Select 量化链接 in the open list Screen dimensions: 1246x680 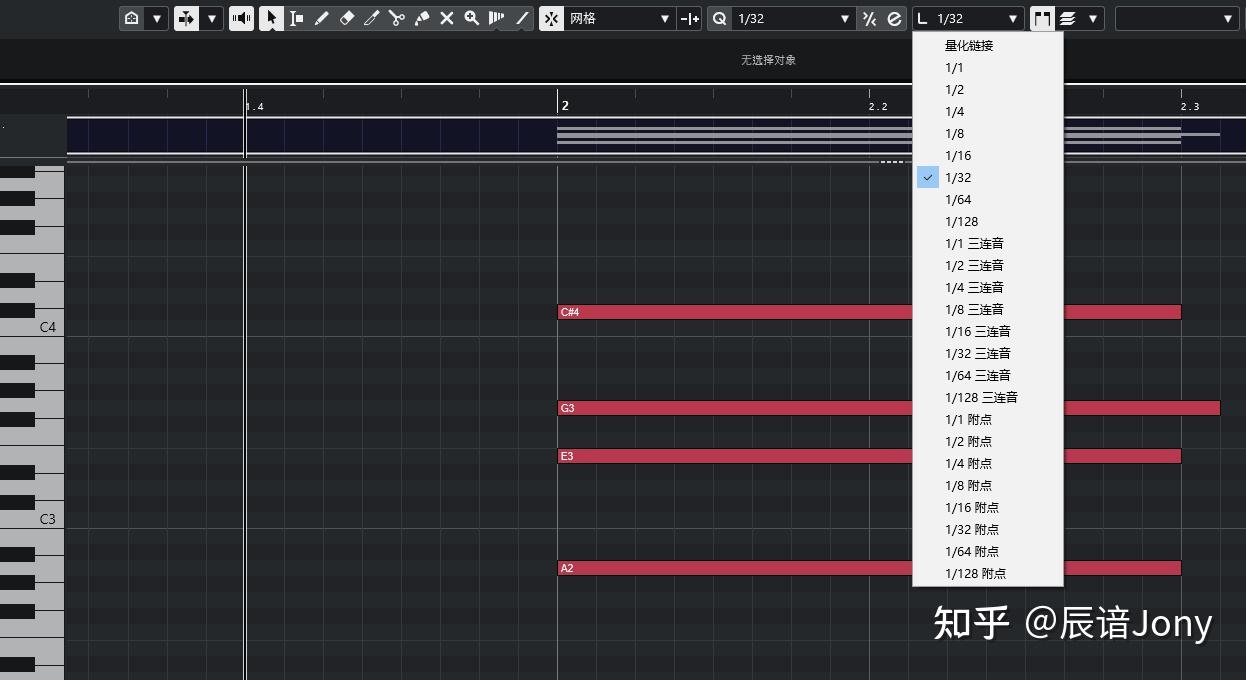967,45
